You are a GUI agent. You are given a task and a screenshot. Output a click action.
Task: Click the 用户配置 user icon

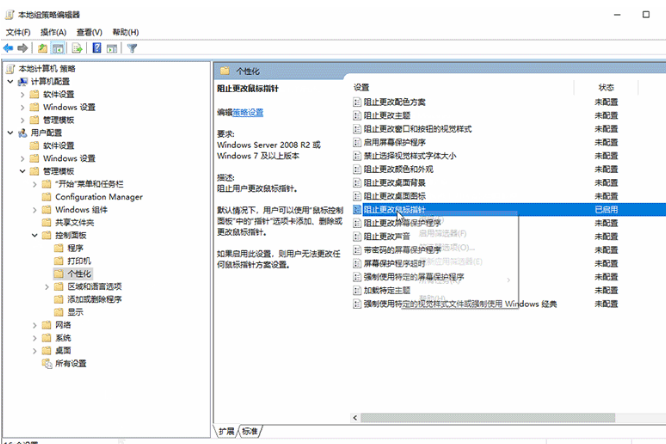click(23, 133)
